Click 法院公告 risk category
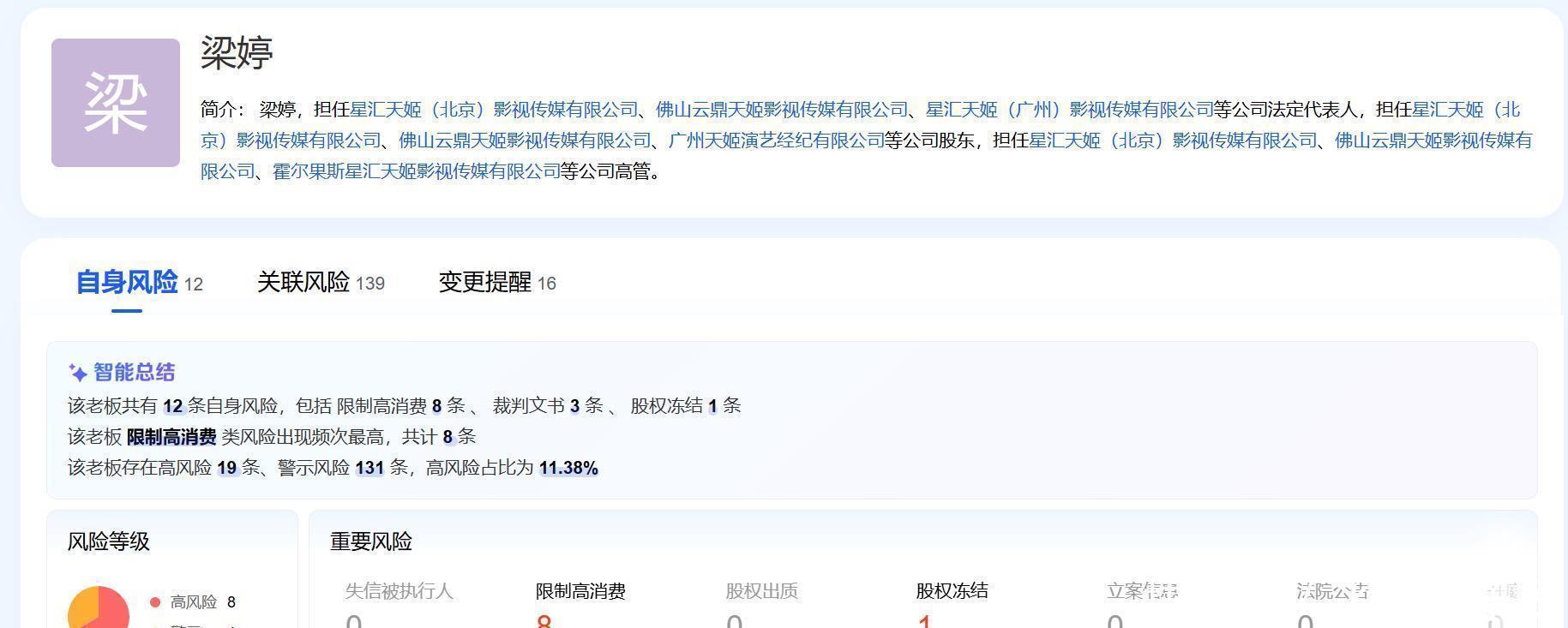 (1332, 591)
